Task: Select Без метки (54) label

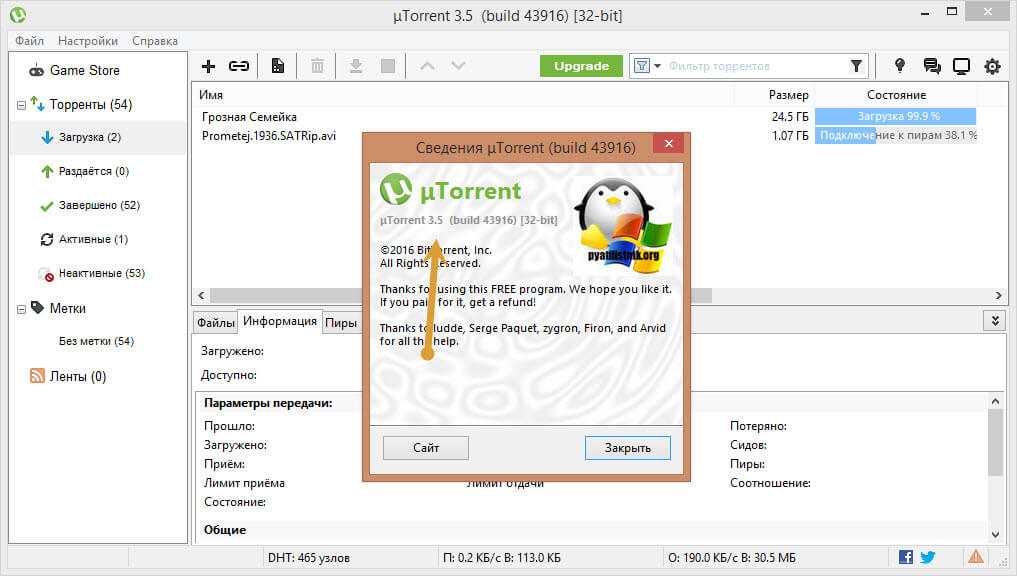Action: click(x=96, y=341)
